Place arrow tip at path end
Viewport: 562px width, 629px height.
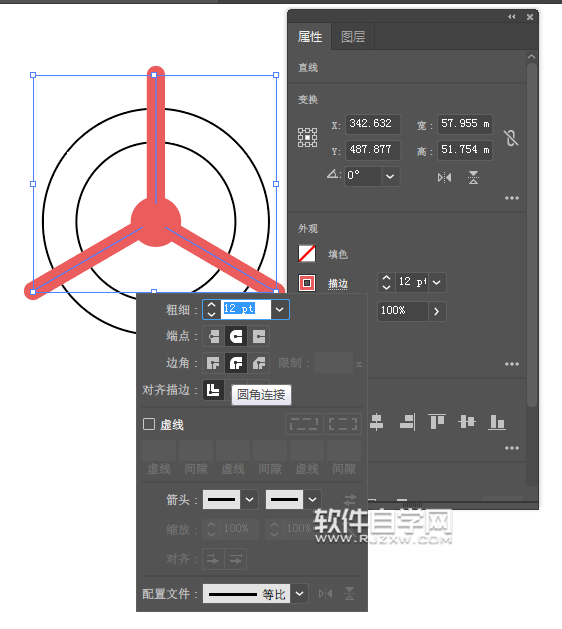[236, 559]
